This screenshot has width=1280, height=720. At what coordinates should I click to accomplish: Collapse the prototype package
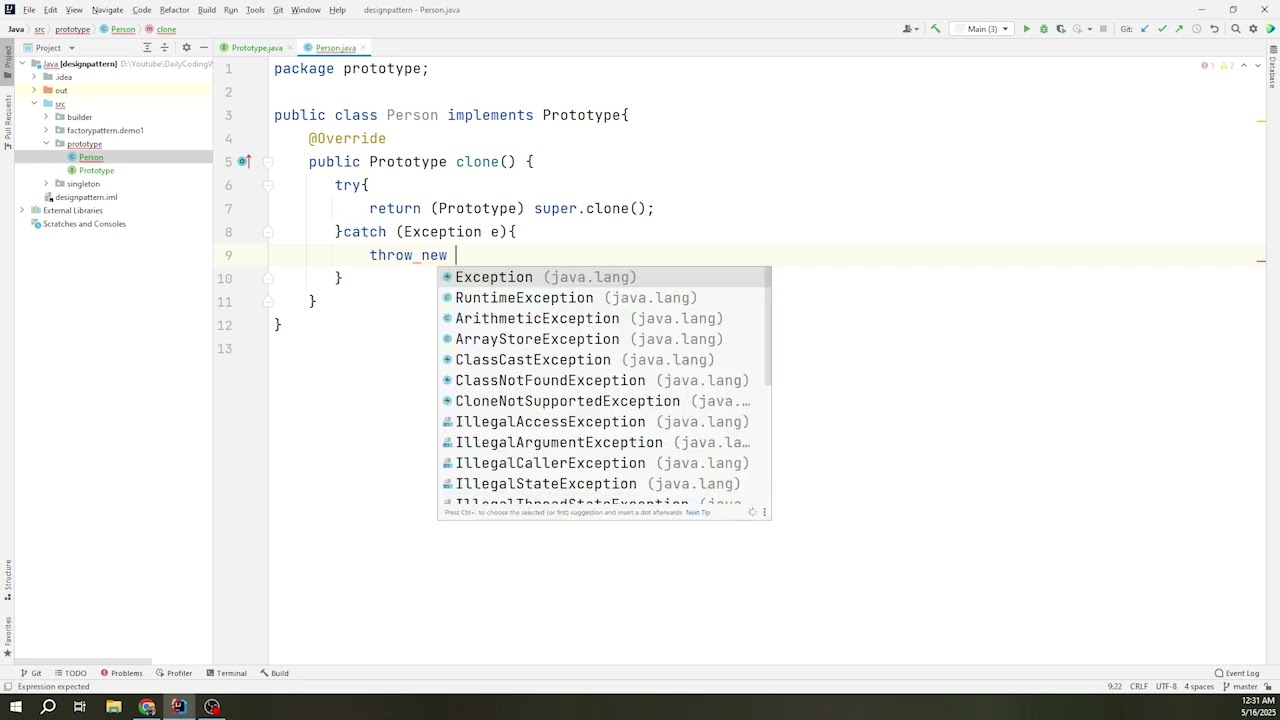pyautogui.click(x=46, y=144)
